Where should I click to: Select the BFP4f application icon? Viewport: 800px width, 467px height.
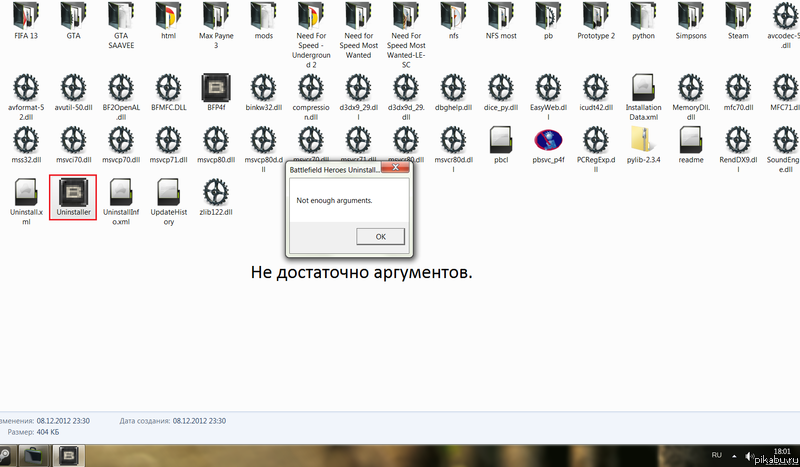point(216,92)
